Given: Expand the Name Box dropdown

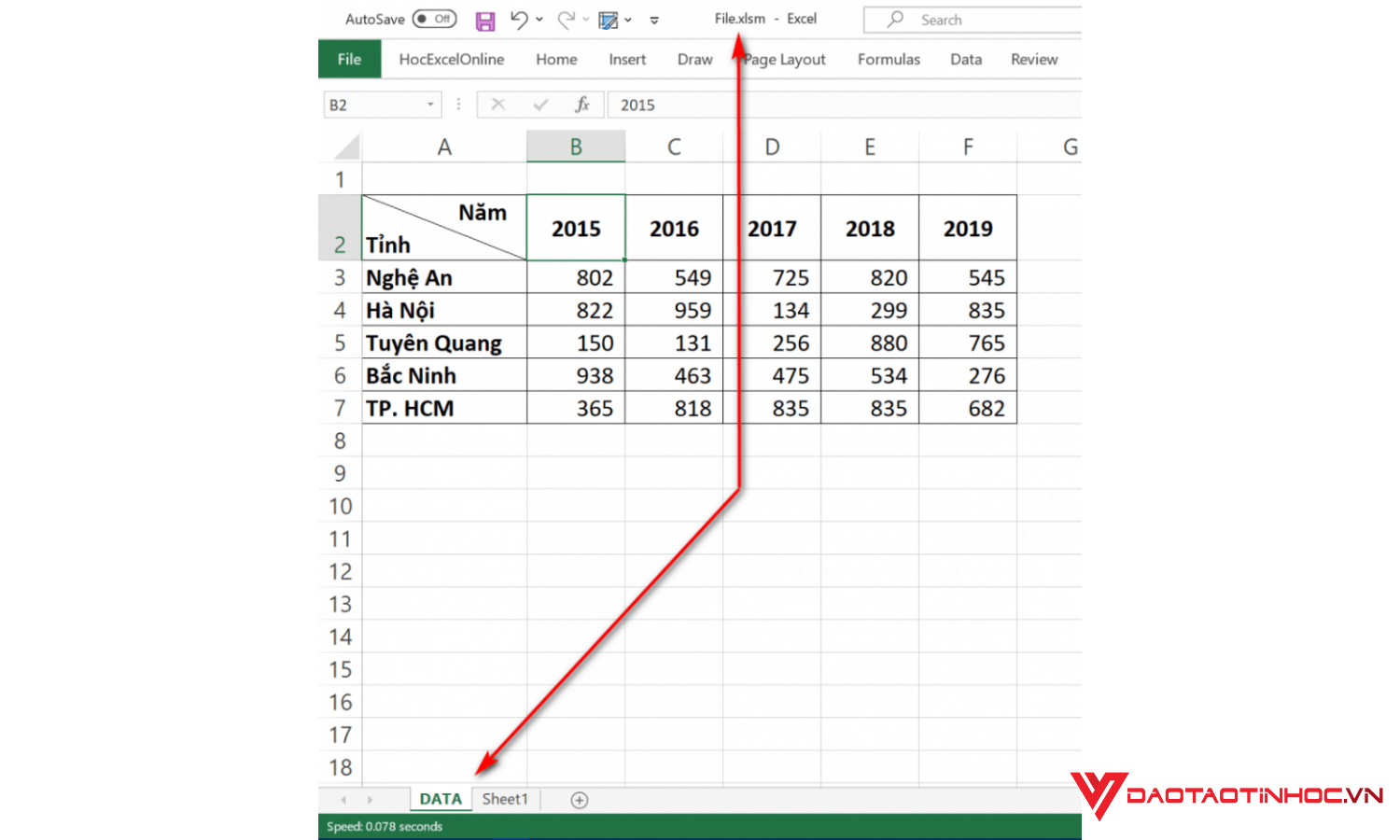Looking at the screenshot, I should (430, 105).
